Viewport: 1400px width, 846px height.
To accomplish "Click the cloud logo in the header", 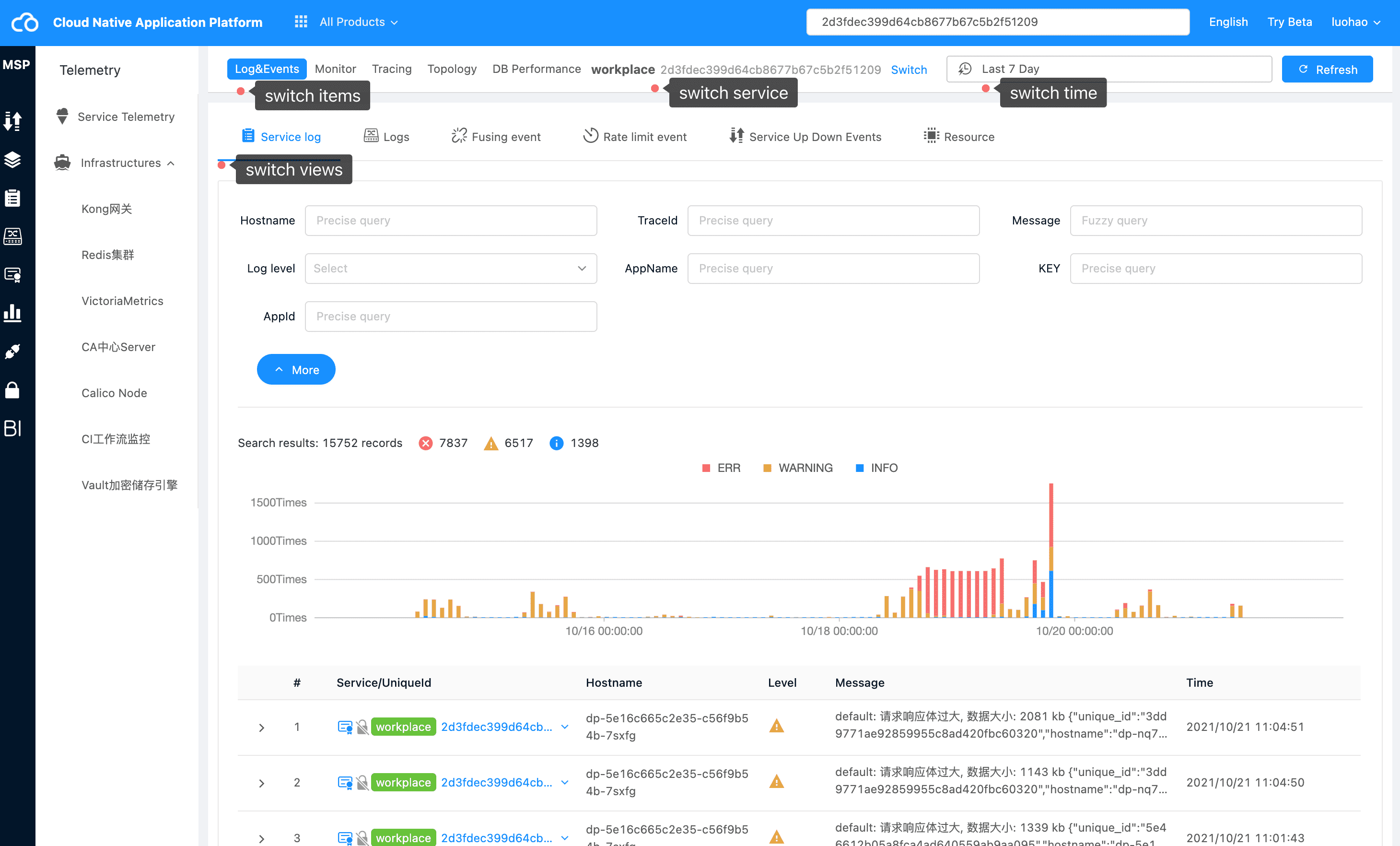I will click(x=25, y=22).
